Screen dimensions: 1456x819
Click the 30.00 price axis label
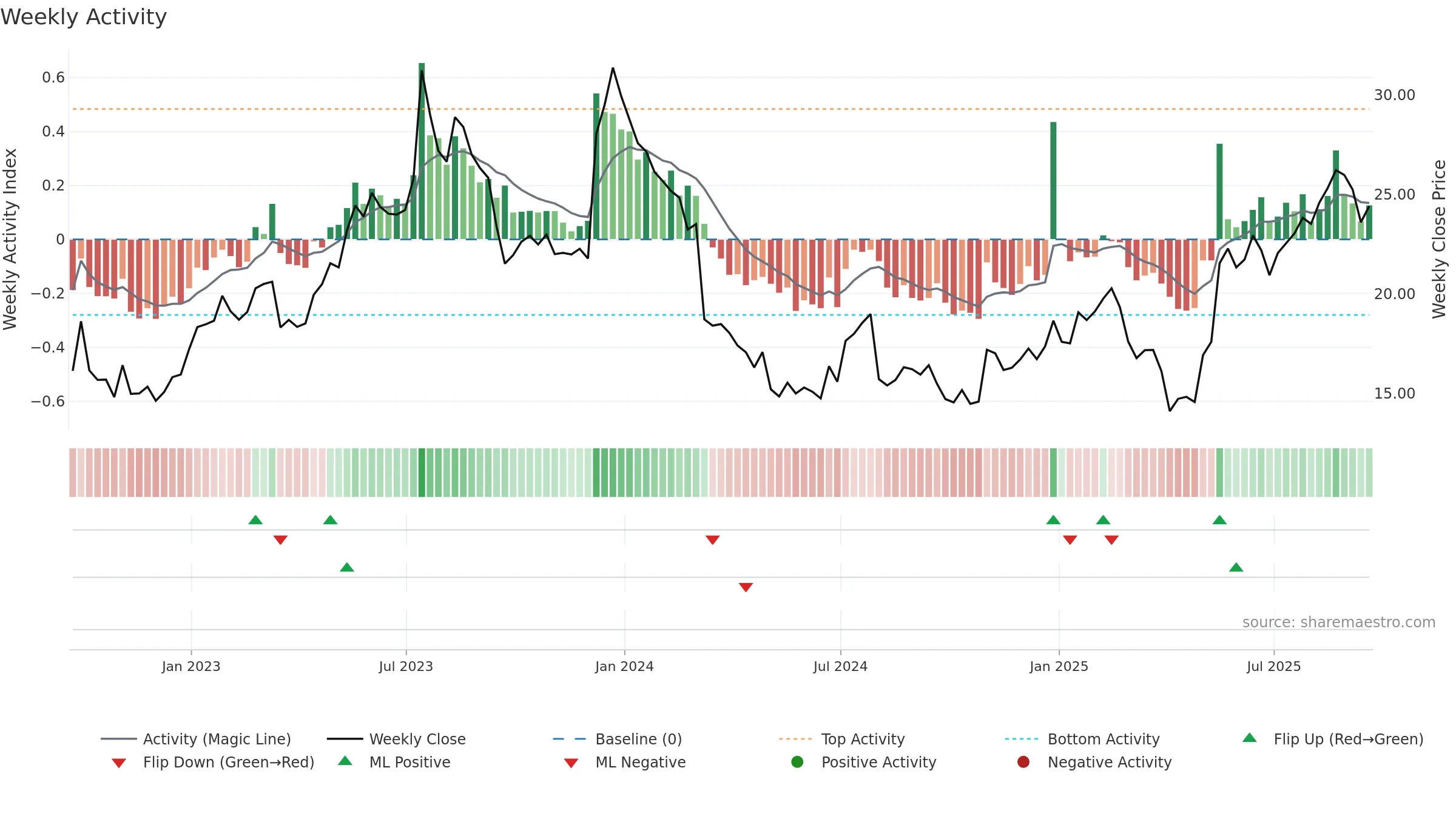1394,95
